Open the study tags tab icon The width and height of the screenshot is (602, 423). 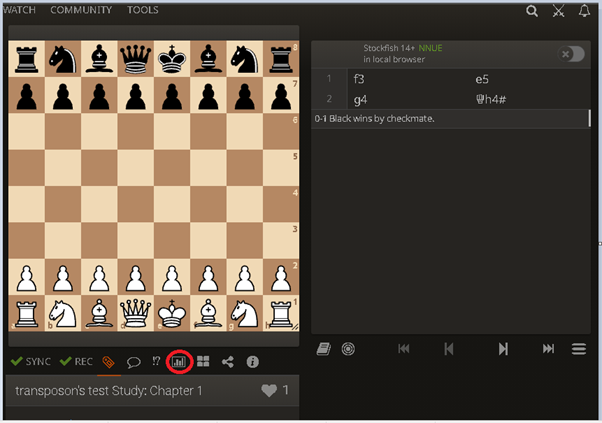[109, 362]
